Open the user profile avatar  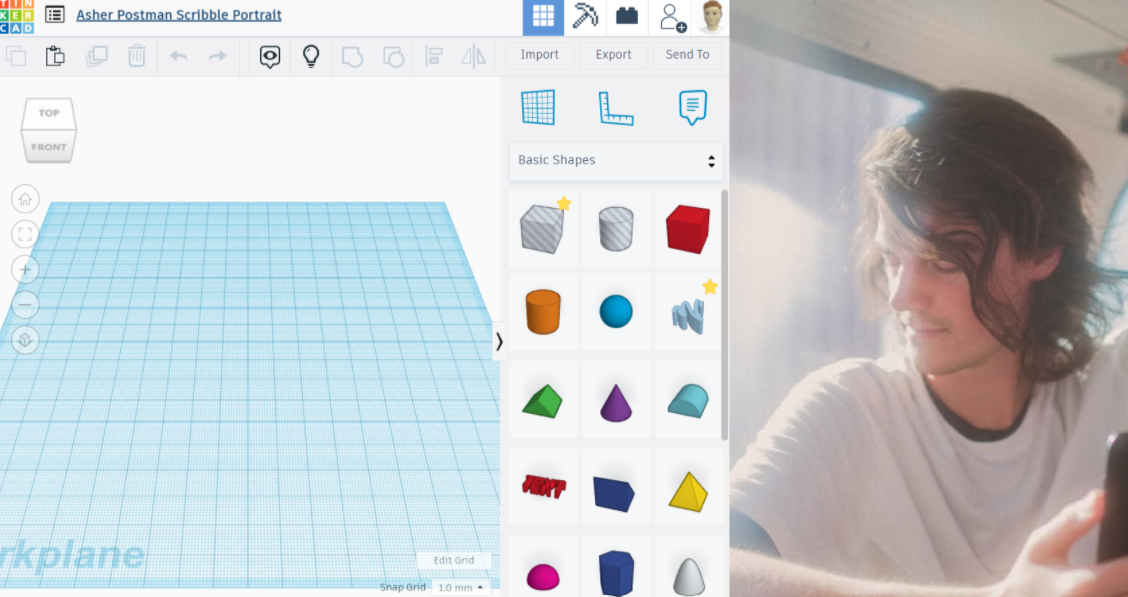click(x=711, y=17)
